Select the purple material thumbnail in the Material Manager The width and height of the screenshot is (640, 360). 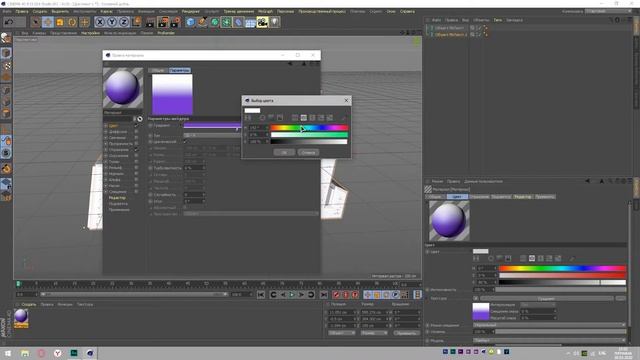21,318
